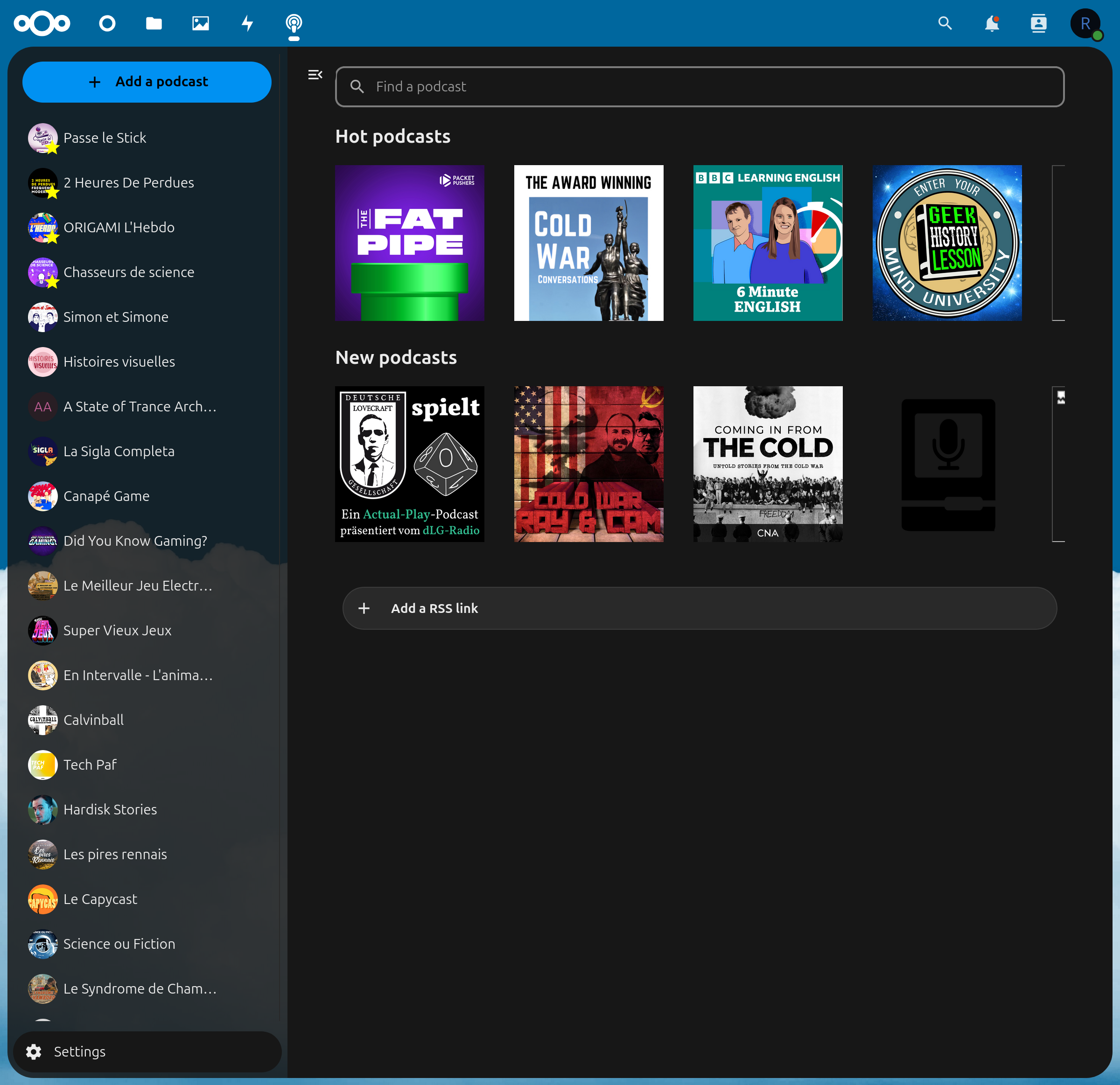This screenshot has width=1120, height=1085.
Task: Open the Activity lightning icon
Action: point(247,23)
